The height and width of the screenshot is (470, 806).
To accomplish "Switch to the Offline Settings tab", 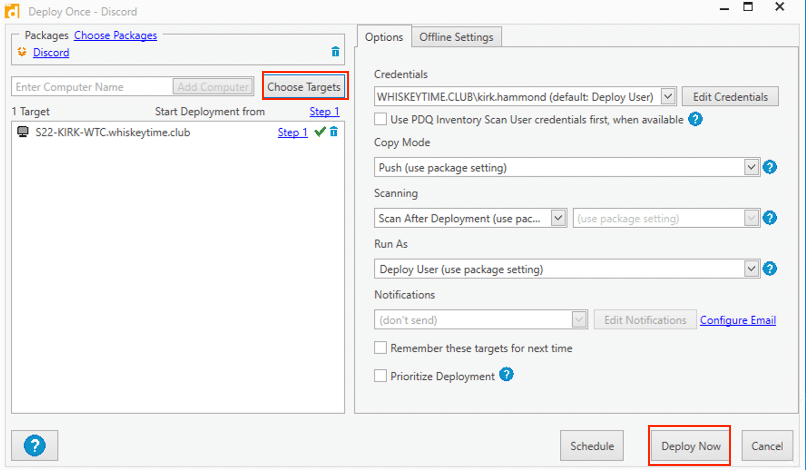I will 456,37.
